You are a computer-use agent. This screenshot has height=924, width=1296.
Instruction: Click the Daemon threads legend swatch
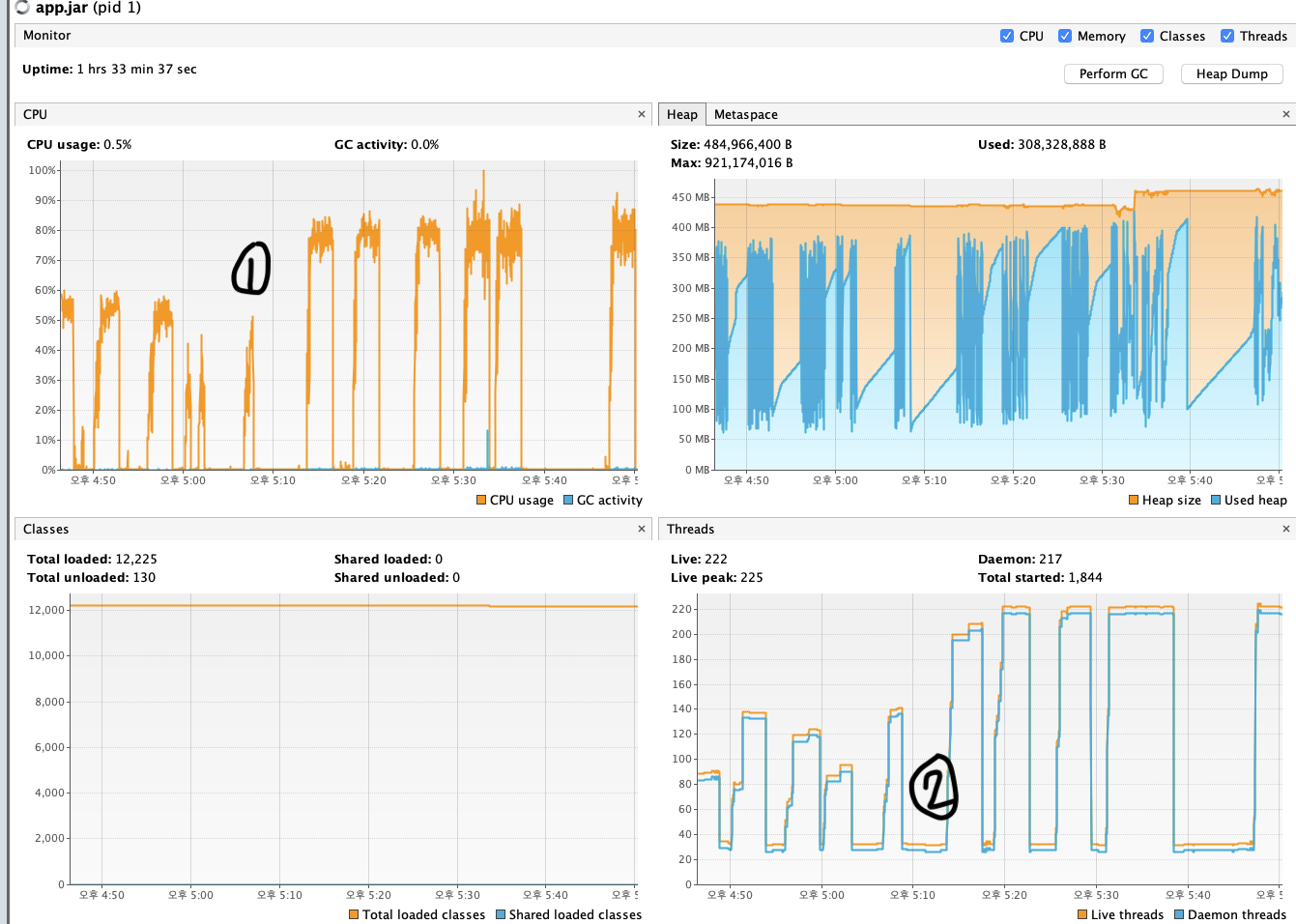1179,914
